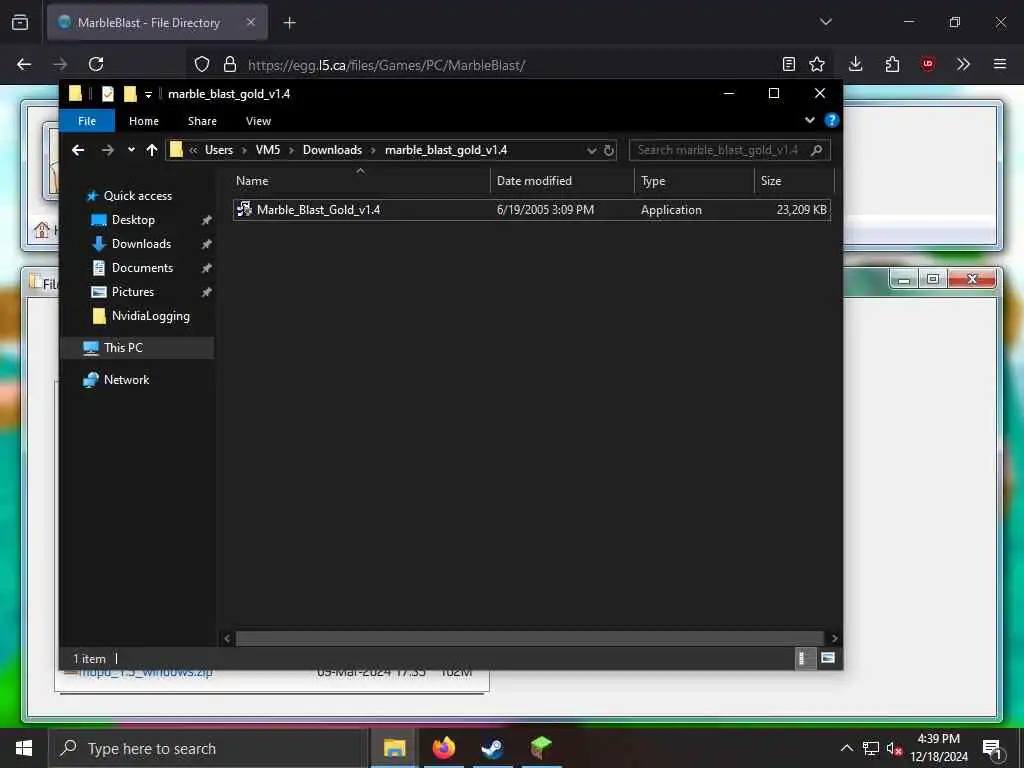Open Desktop in navigation pane
1024x768 pixels.
click(133, 220)
